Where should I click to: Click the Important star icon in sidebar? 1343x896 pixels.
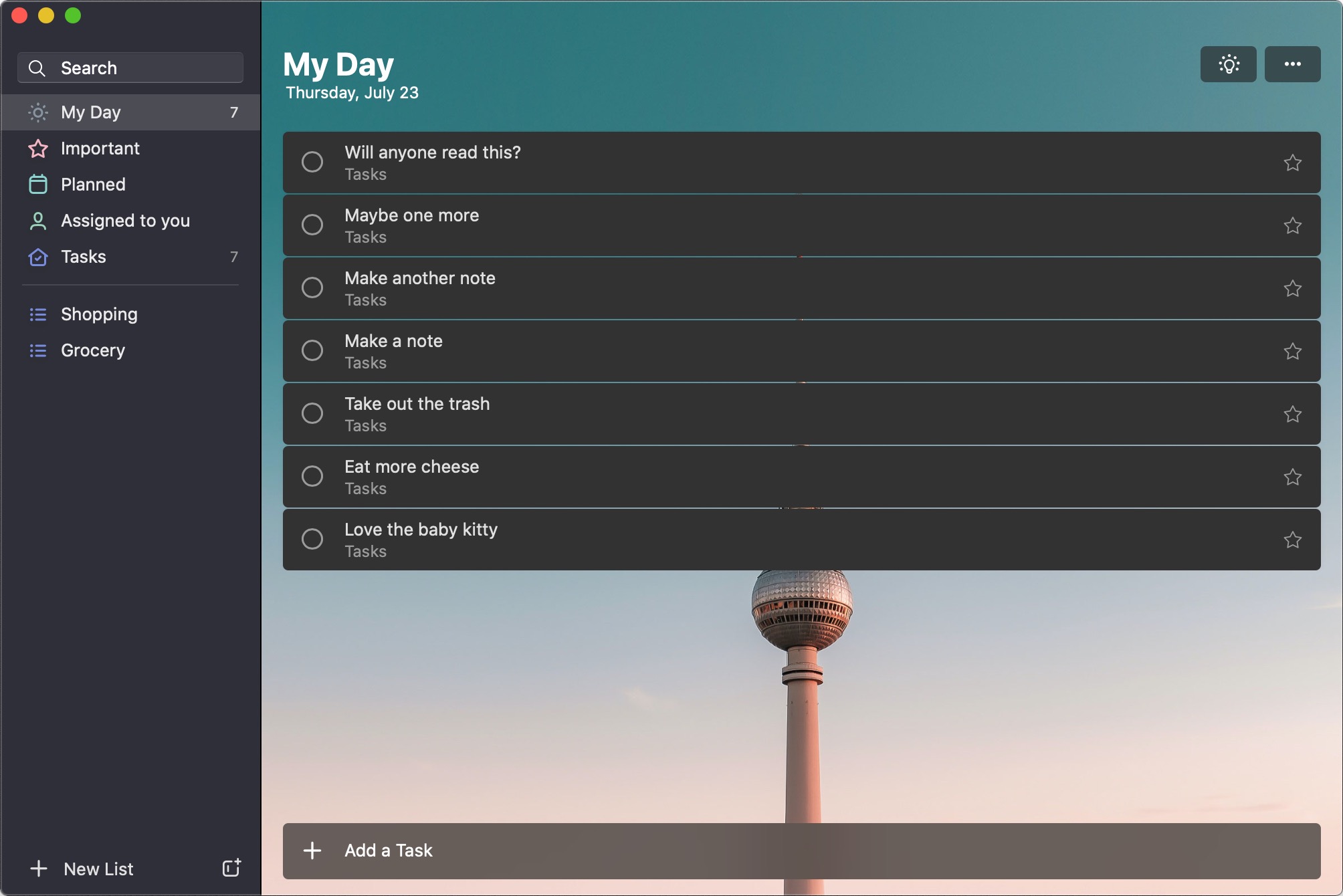click(x=37, y=148)
